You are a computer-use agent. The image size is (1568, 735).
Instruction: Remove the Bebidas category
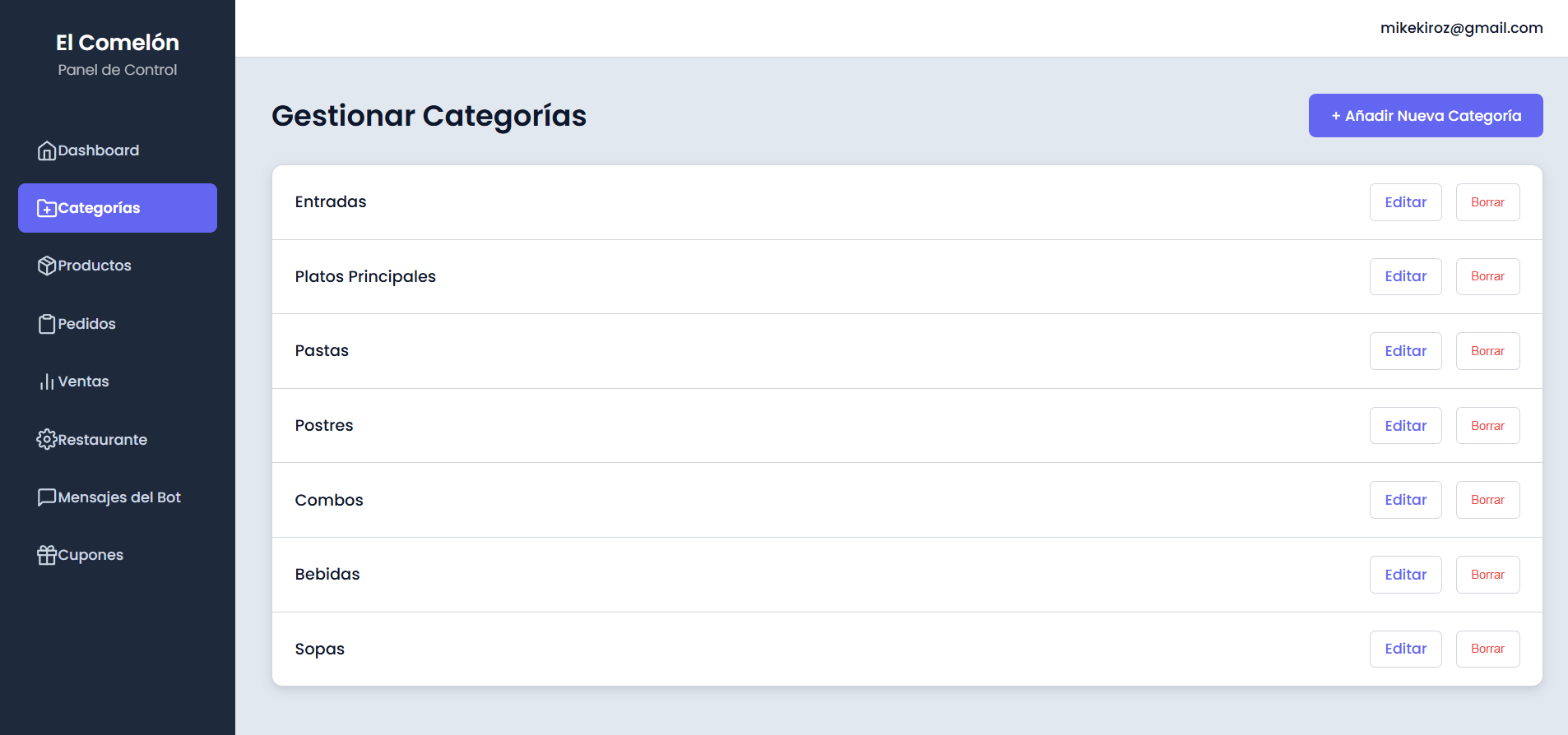(1487, 575)
